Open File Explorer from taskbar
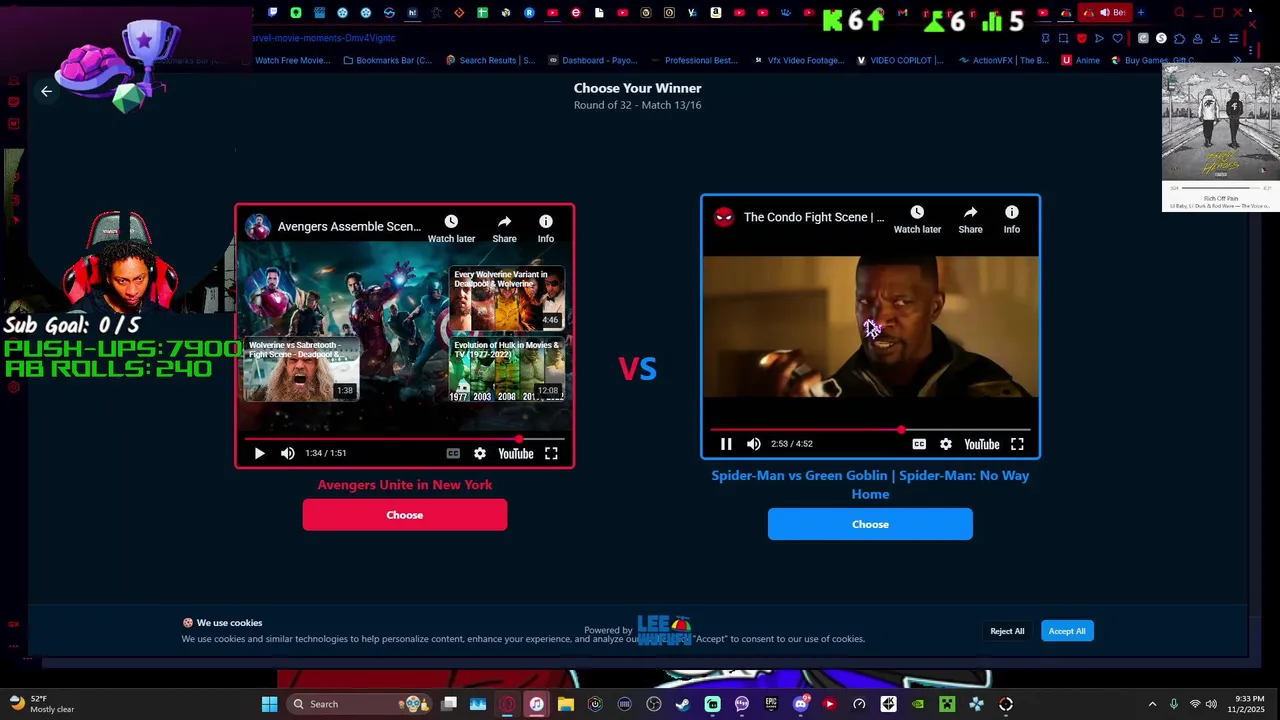 pos(566,704)
